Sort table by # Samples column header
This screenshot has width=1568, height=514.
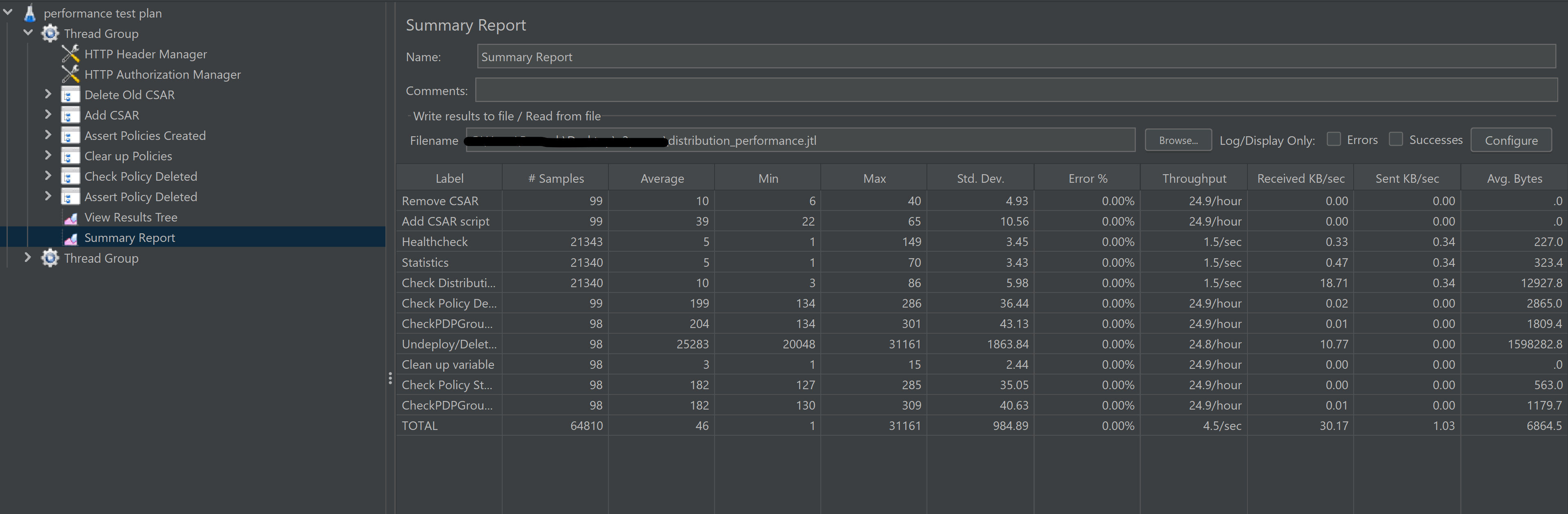(556, 178)
